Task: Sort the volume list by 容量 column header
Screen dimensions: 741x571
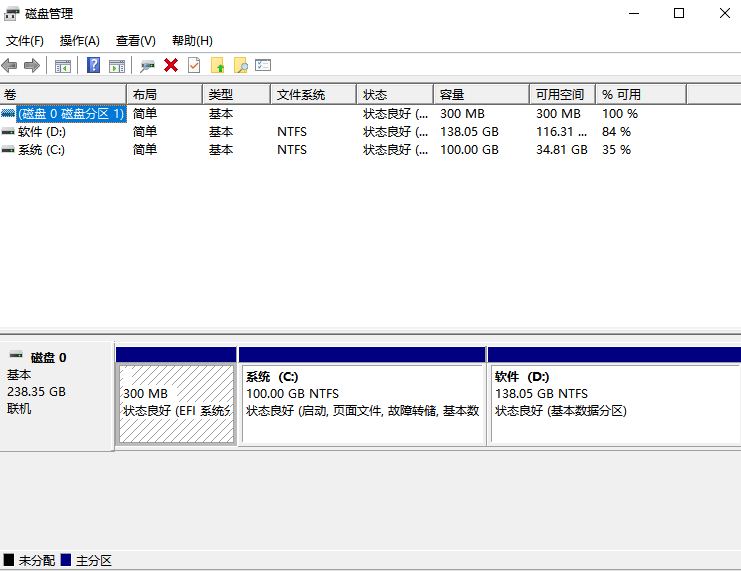Action: 480,94
